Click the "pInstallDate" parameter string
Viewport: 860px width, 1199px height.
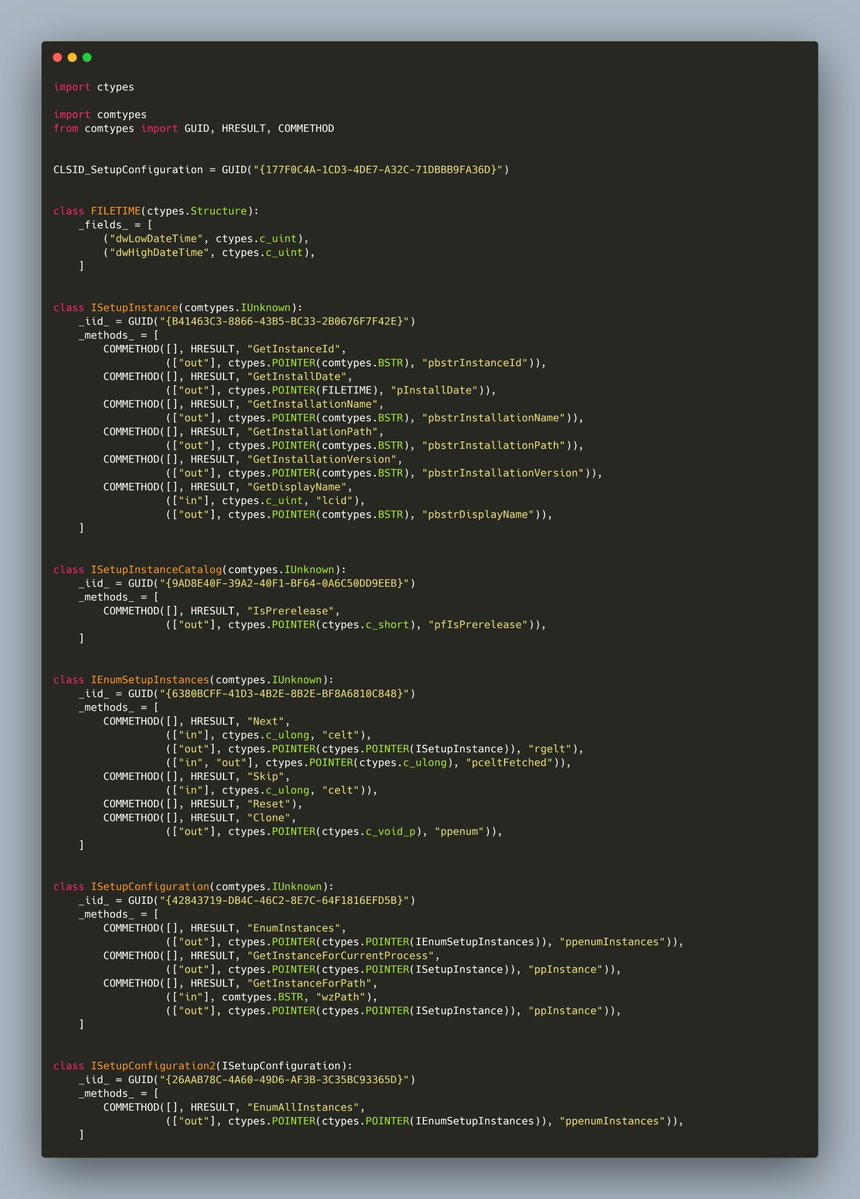pyautogui.click(x=434, y=390)
